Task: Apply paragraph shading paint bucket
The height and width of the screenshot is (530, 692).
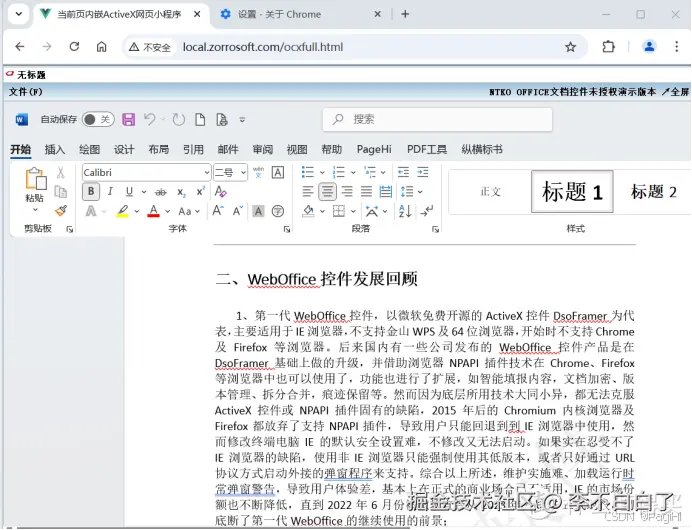Action: (x=308, y=211)
